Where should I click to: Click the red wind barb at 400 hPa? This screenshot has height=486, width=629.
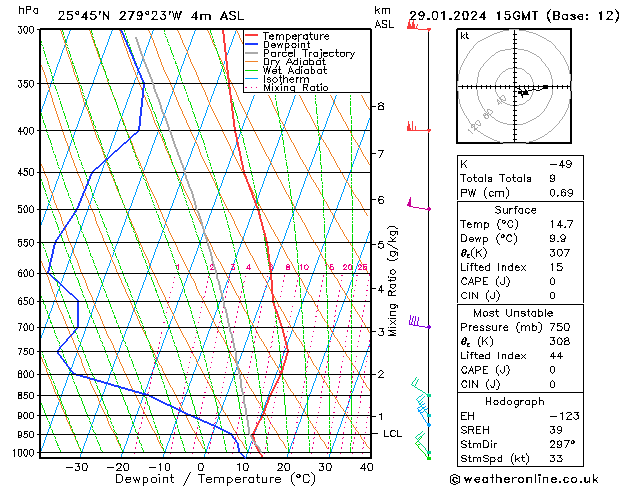pos(418,127)
